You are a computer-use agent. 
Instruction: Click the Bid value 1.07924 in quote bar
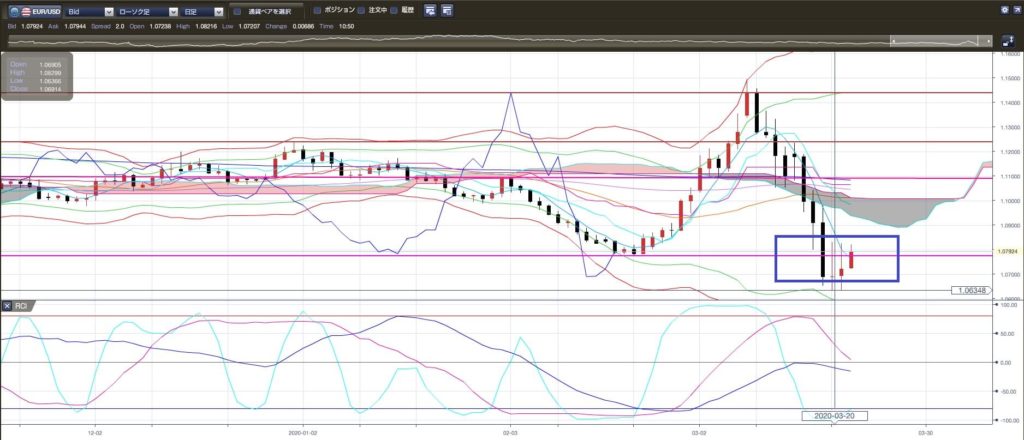[x=32, y=26]
